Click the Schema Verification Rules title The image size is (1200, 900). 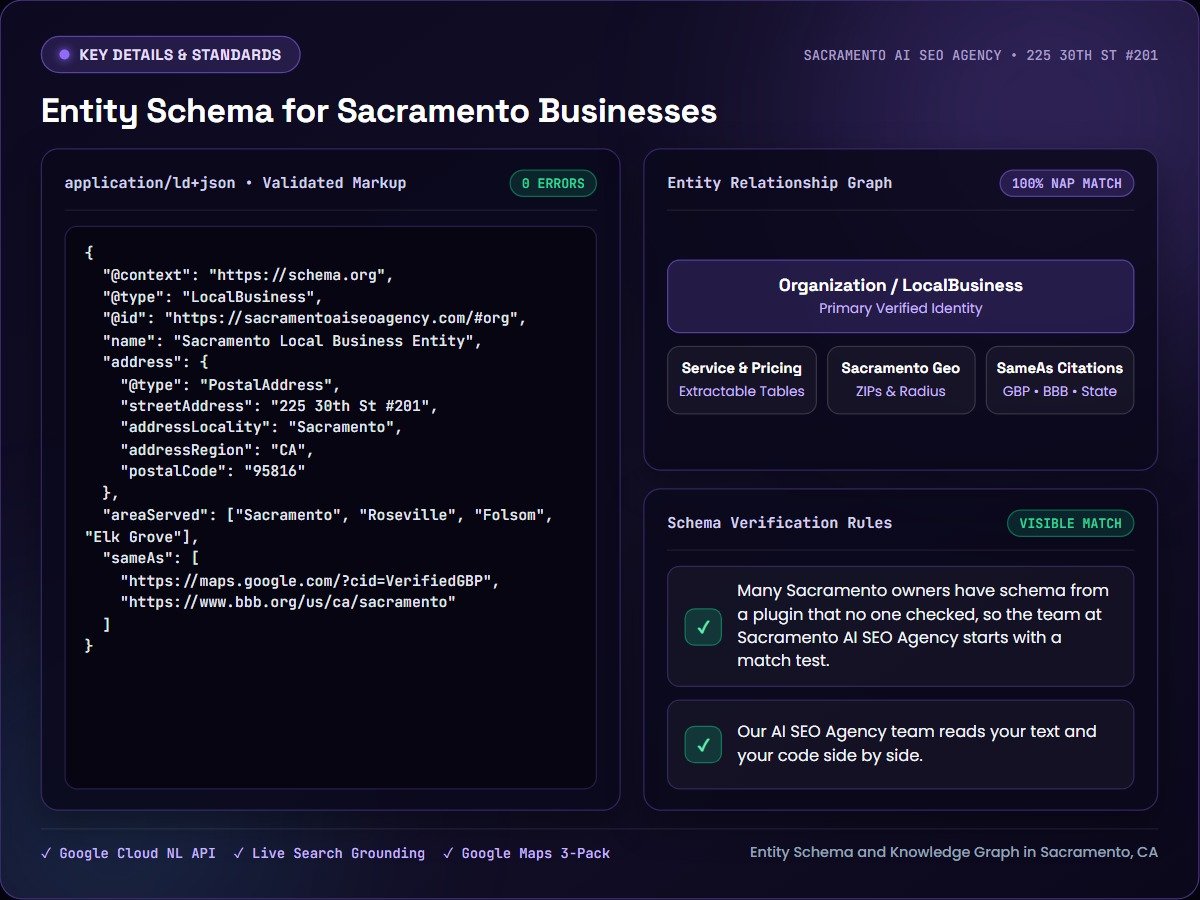(779, 523)
